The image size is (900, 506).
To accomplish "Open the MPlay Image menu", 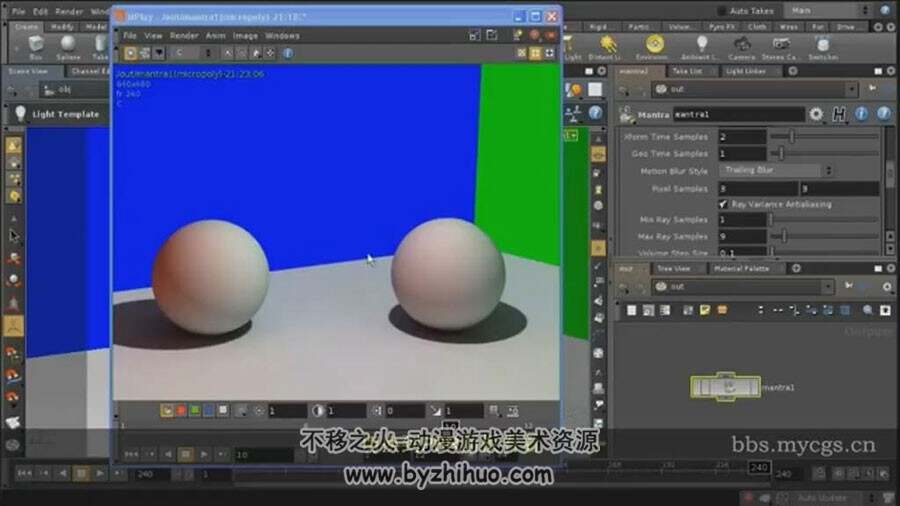I will coord(245,36).
